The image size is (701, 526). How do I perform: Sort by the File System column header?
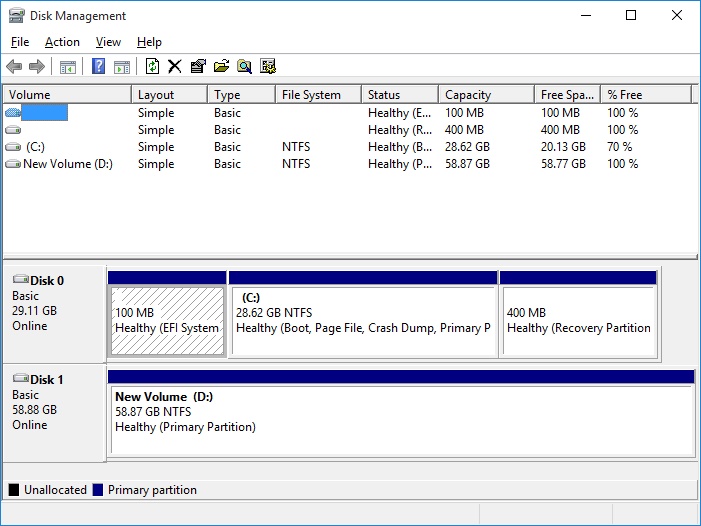click(x=316, y=95)
